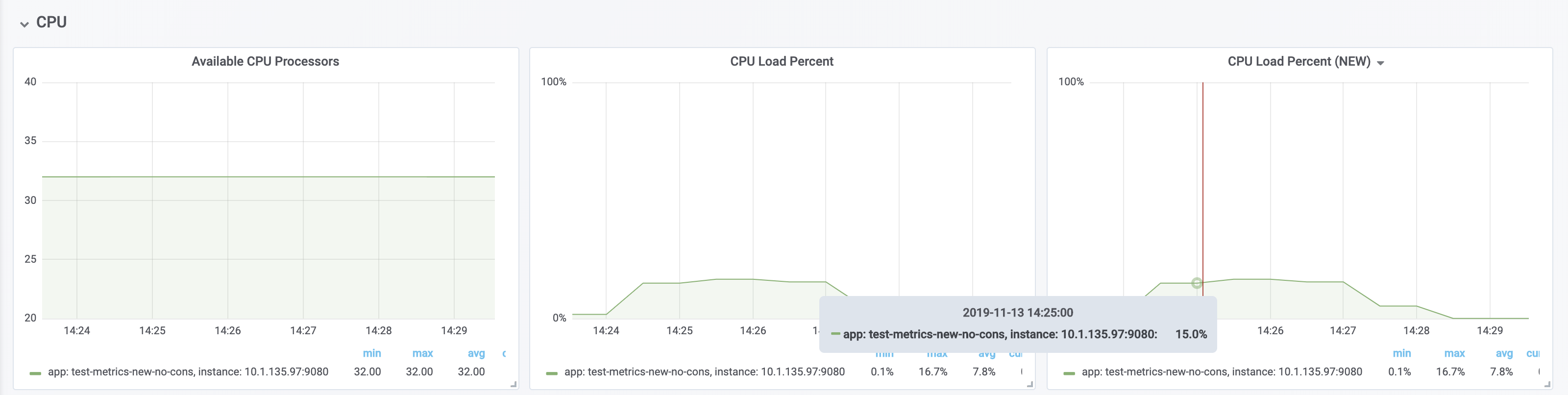Viewport: 1568px width, 395px height.
Task: Open the CPU Load Percent (NEW) title caret
Action: click(1380, 63)
